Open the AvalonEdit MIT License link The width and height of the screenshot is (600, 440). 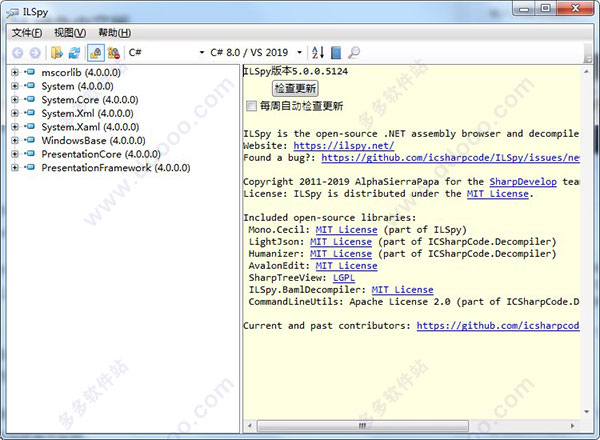click(346, 266)
